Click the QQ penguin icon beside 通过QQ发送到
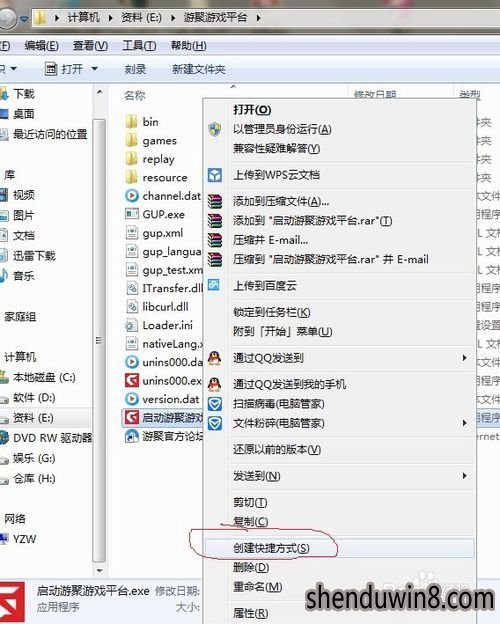 215,358
